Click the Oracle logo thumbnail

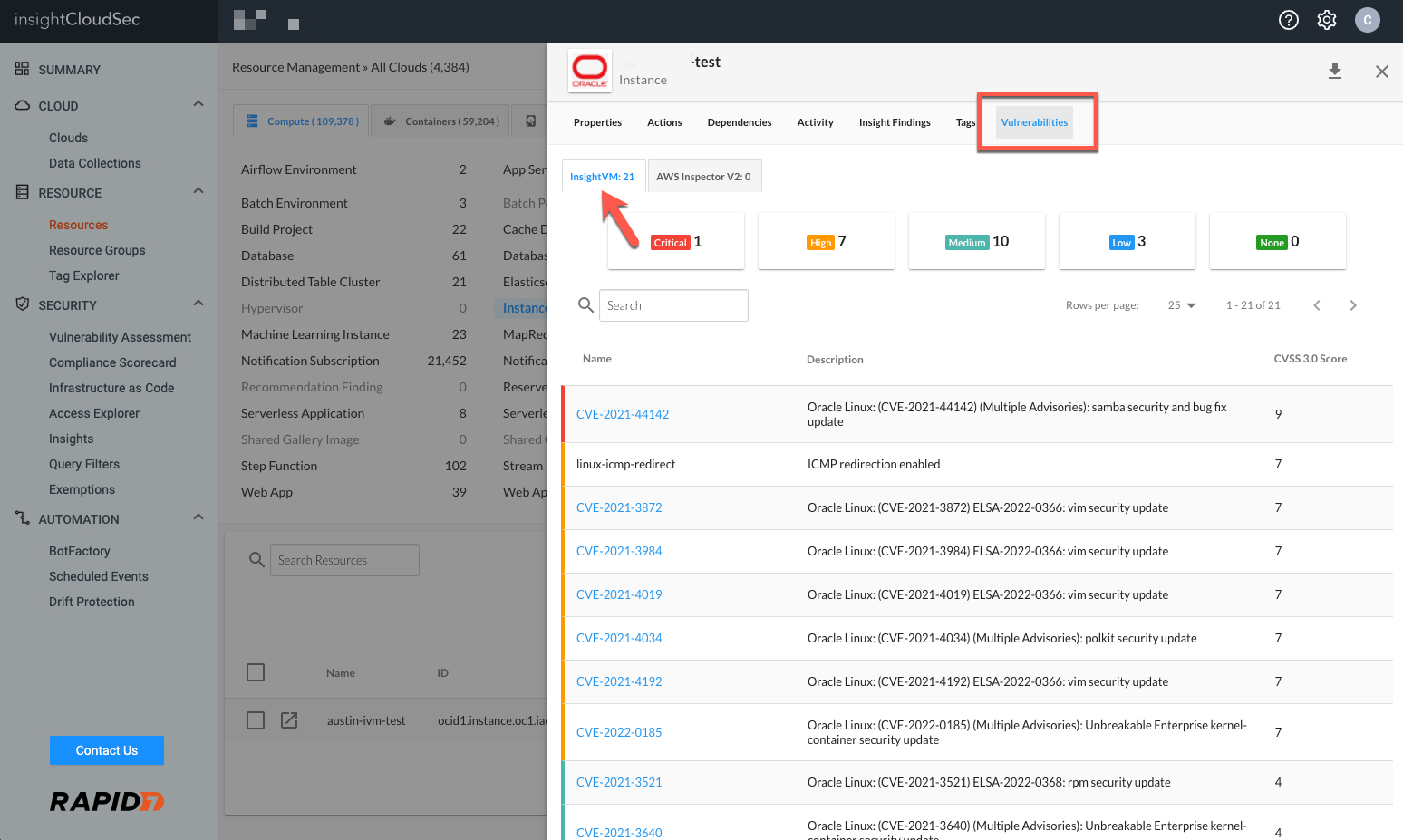click(x=589, y=71)
